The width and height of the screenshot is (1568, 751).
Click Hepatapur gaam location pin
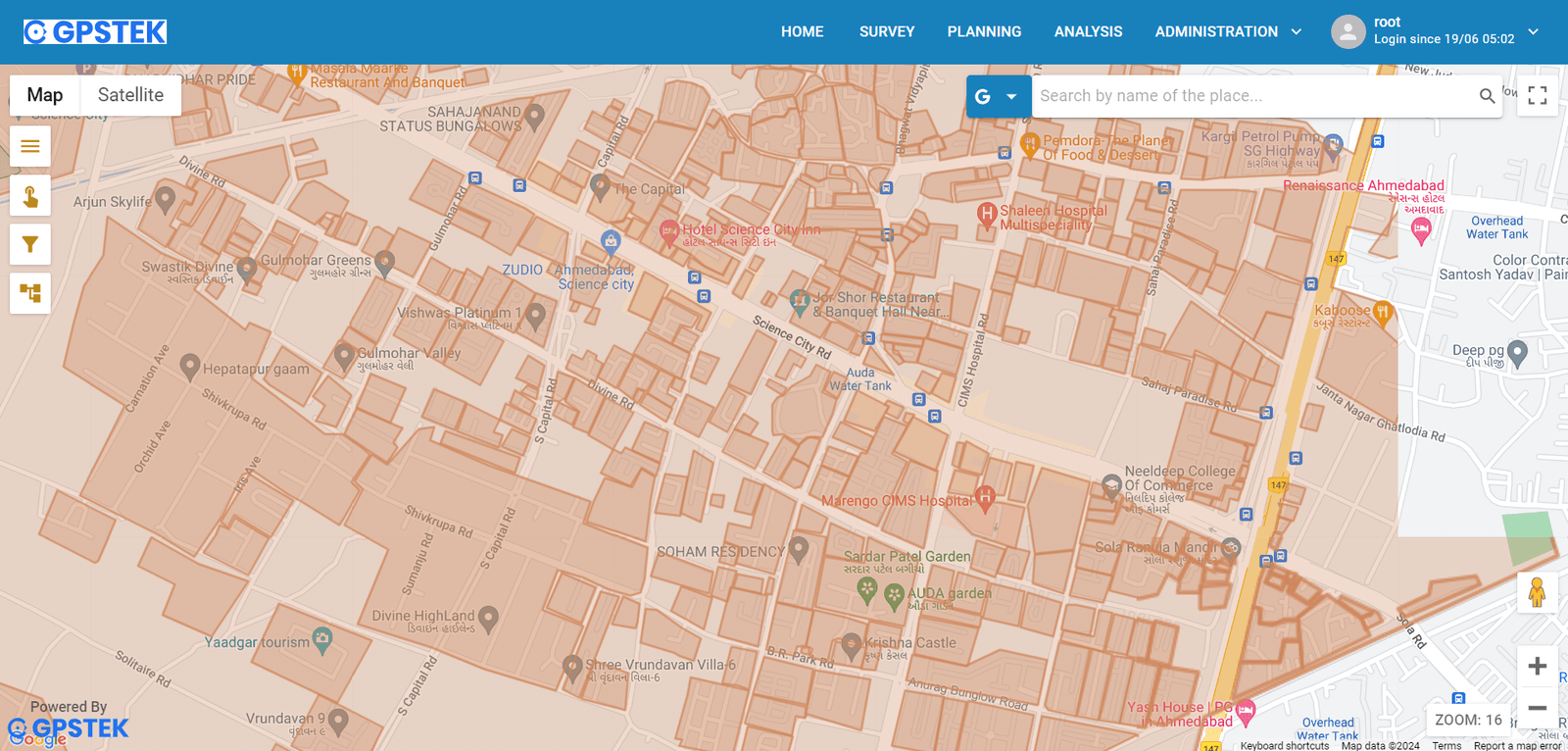point(190,367)
